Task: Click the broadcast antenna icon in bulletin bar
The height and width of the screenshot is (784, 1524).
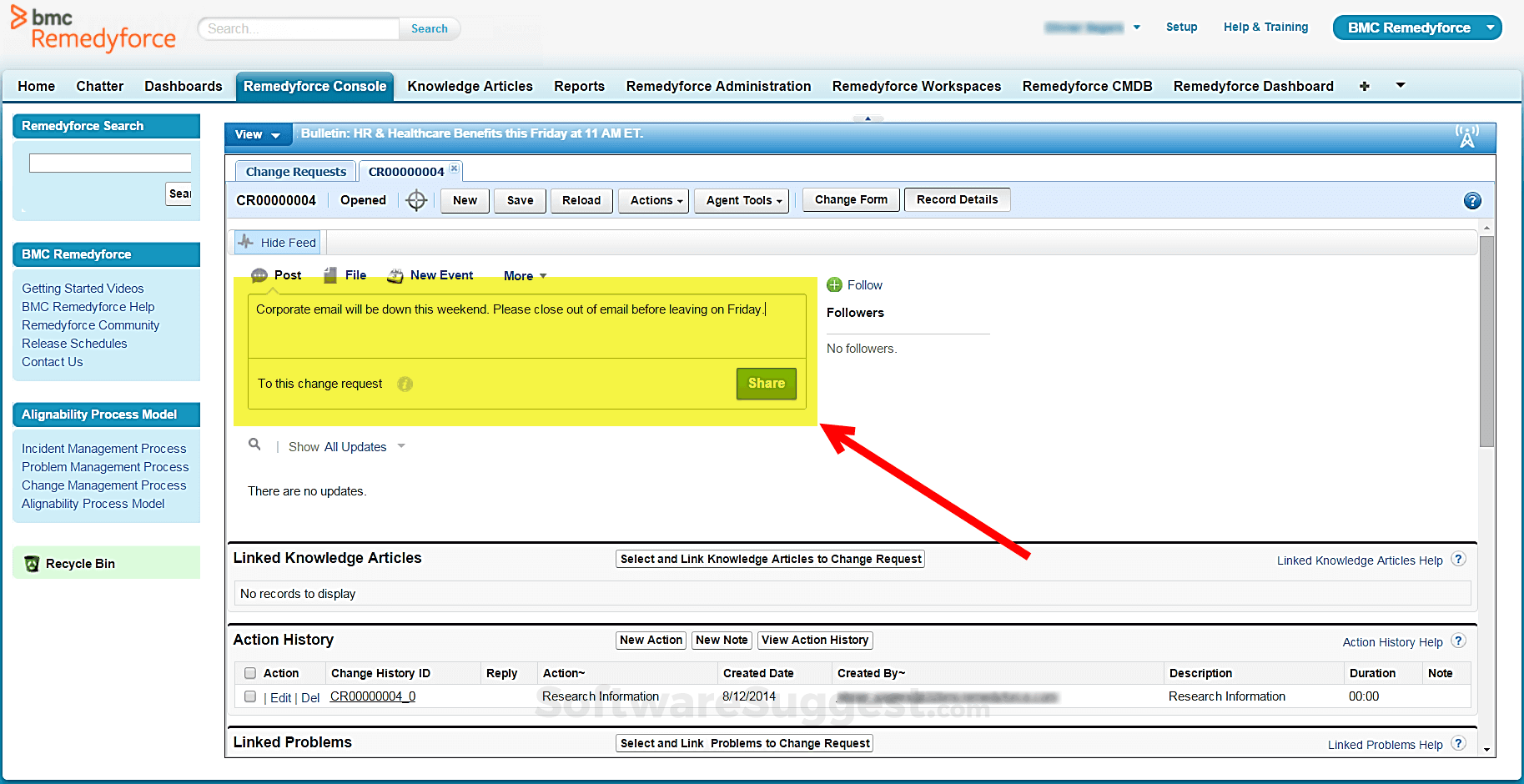Action: (1466, 136)
